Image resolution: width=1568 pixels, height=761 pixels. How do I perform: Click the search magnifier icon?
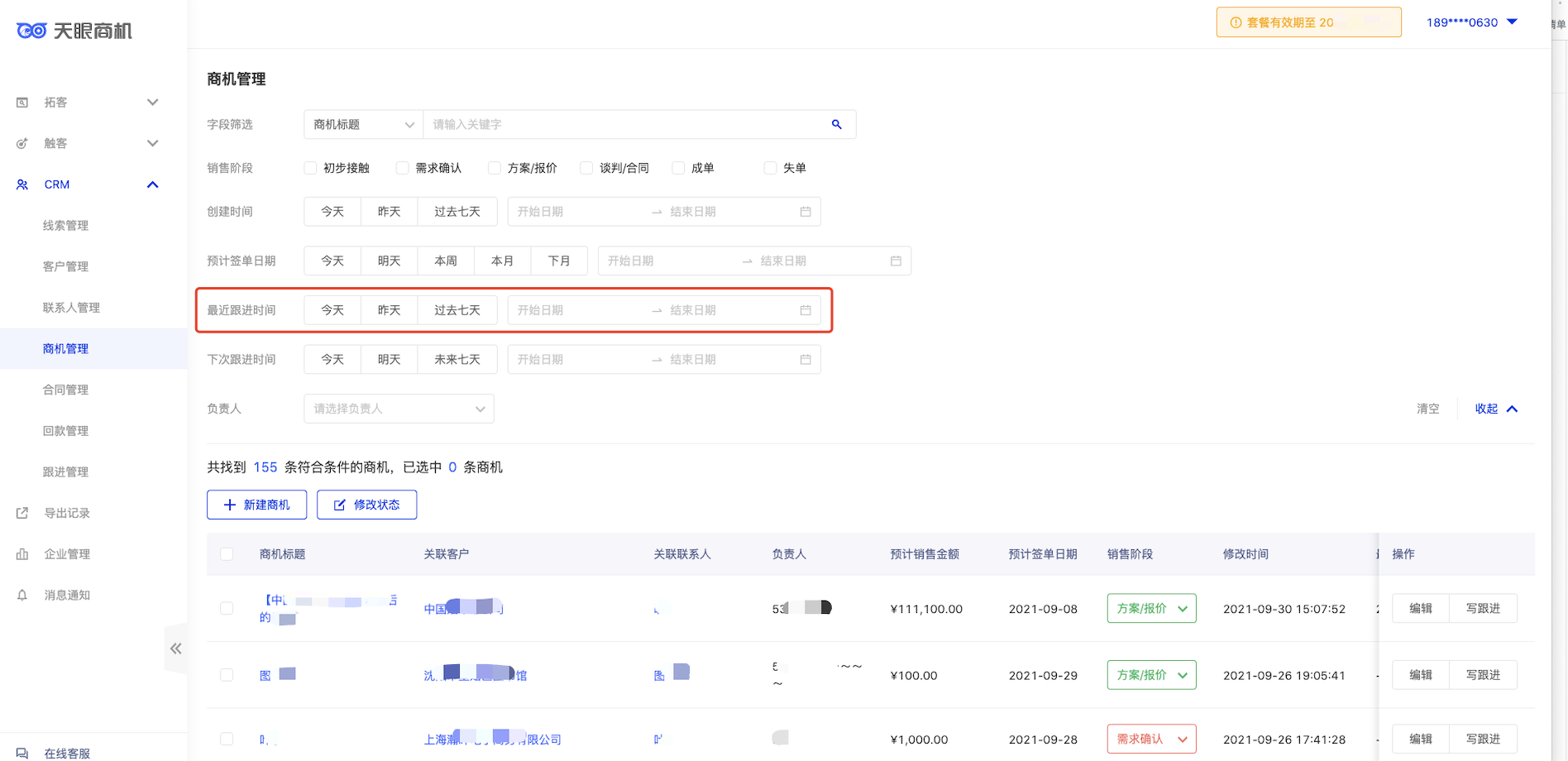pos(837,124)
